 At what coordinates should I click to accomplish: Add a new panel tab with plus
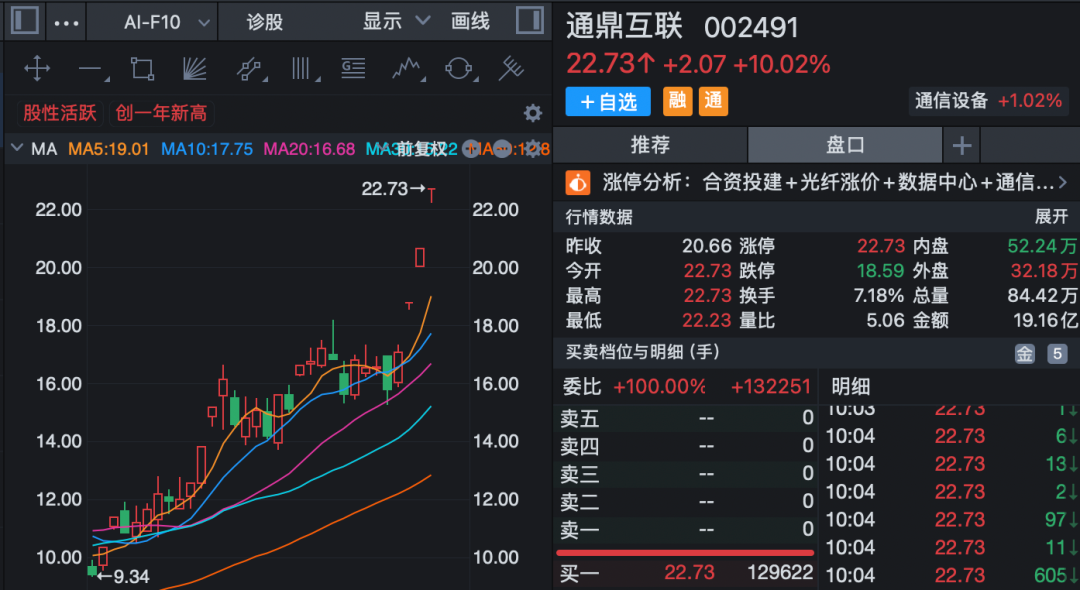coord(962,145)
